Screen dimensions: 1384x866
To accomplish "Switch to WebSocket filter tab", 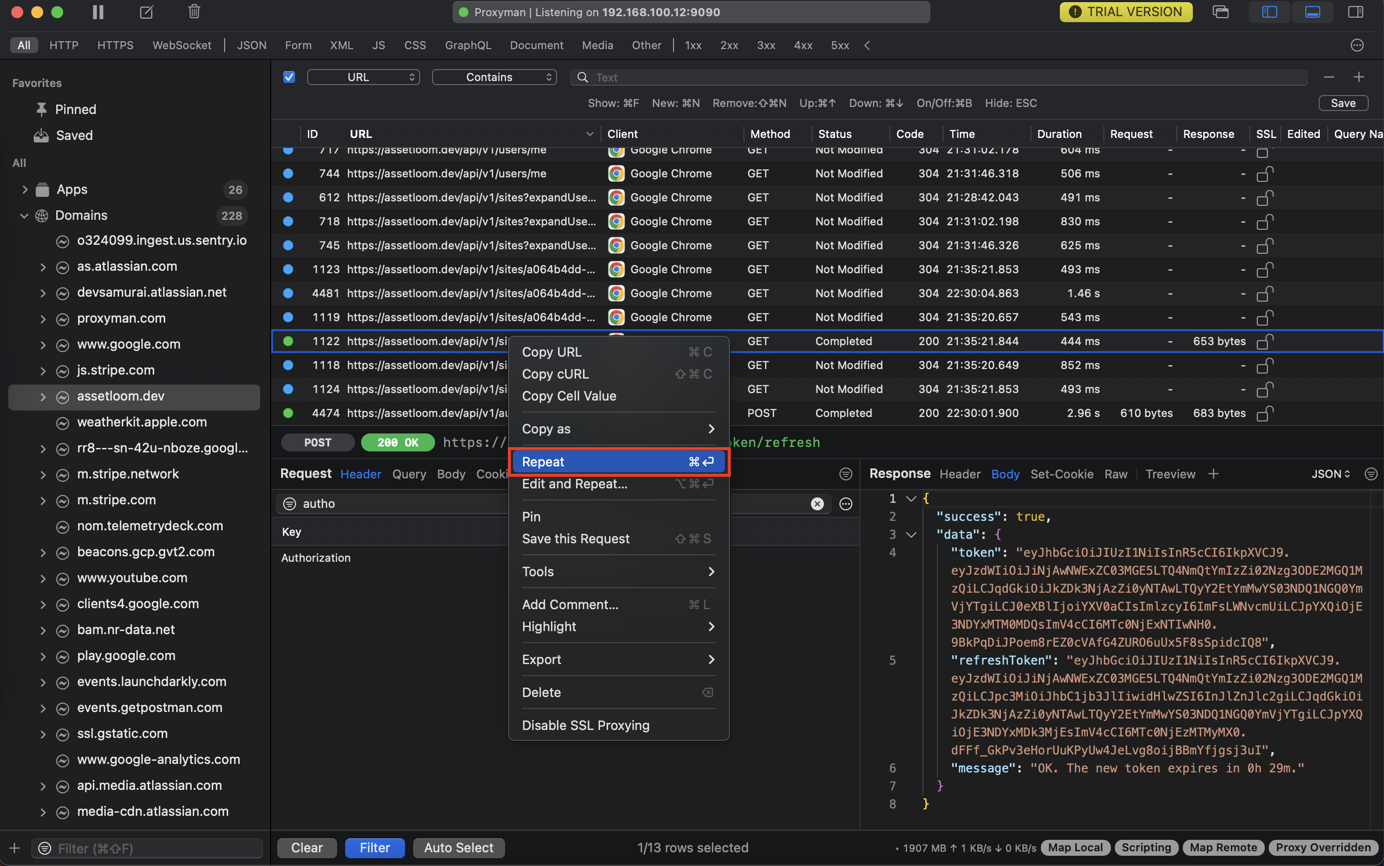I will pos(182,45).
